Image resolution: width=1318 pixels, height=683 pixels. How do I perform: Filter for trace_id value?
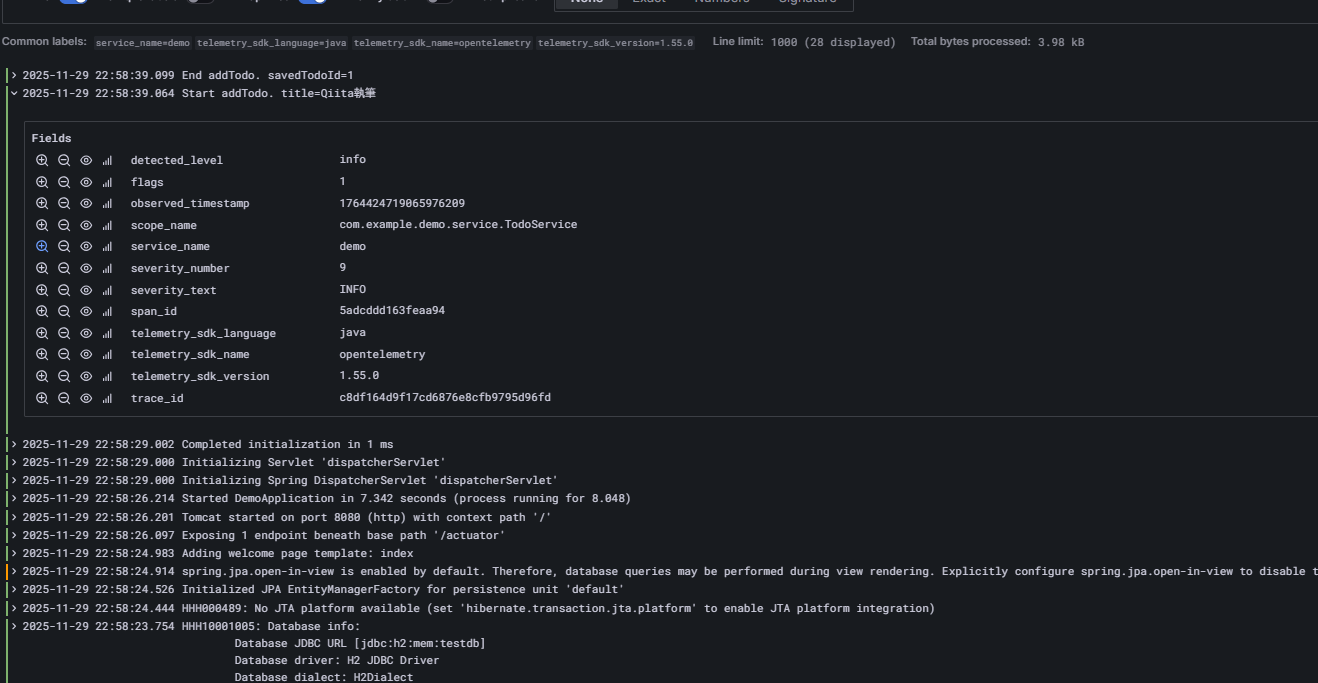pyautogui.click(x=42, y=398)
